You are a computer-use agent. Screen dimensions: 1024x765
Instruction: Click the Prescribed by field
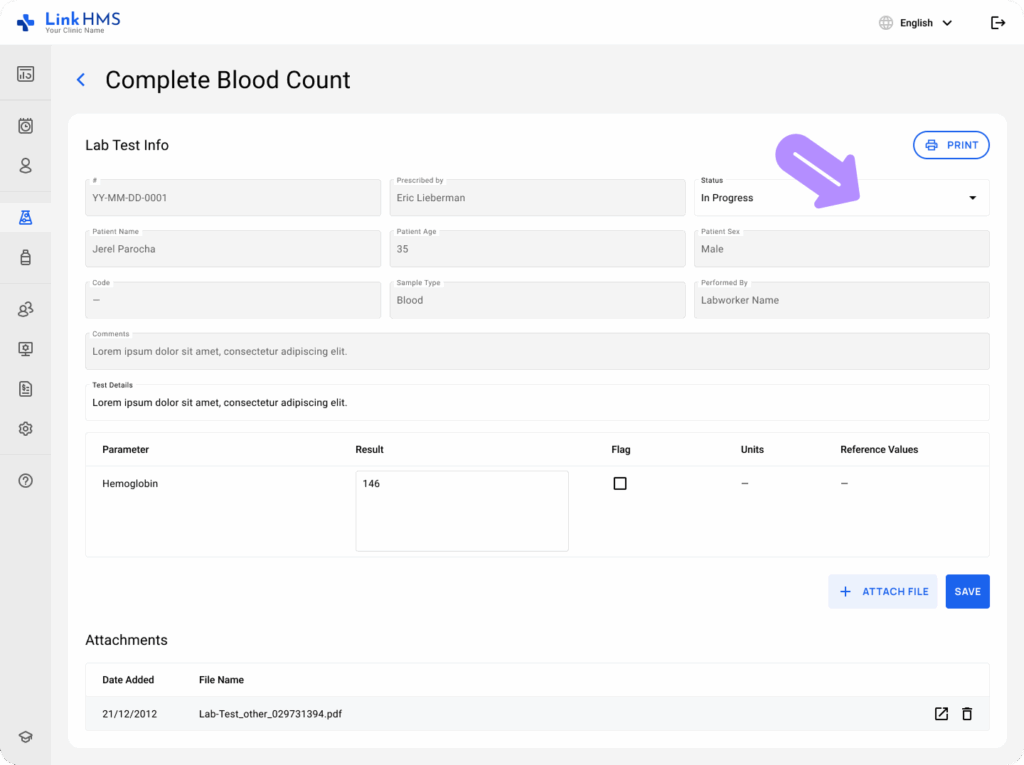click(537, 197)
